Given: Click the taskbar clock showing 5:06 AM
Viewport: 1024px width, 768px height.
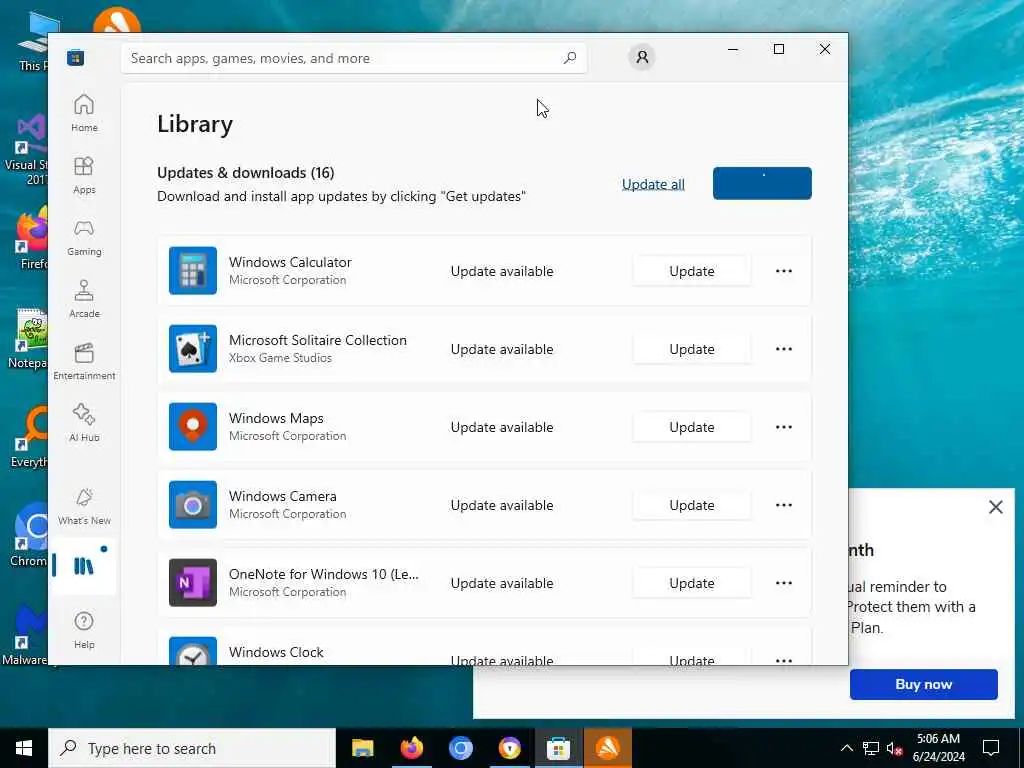Looking at the screenshot, I should 938,748.
